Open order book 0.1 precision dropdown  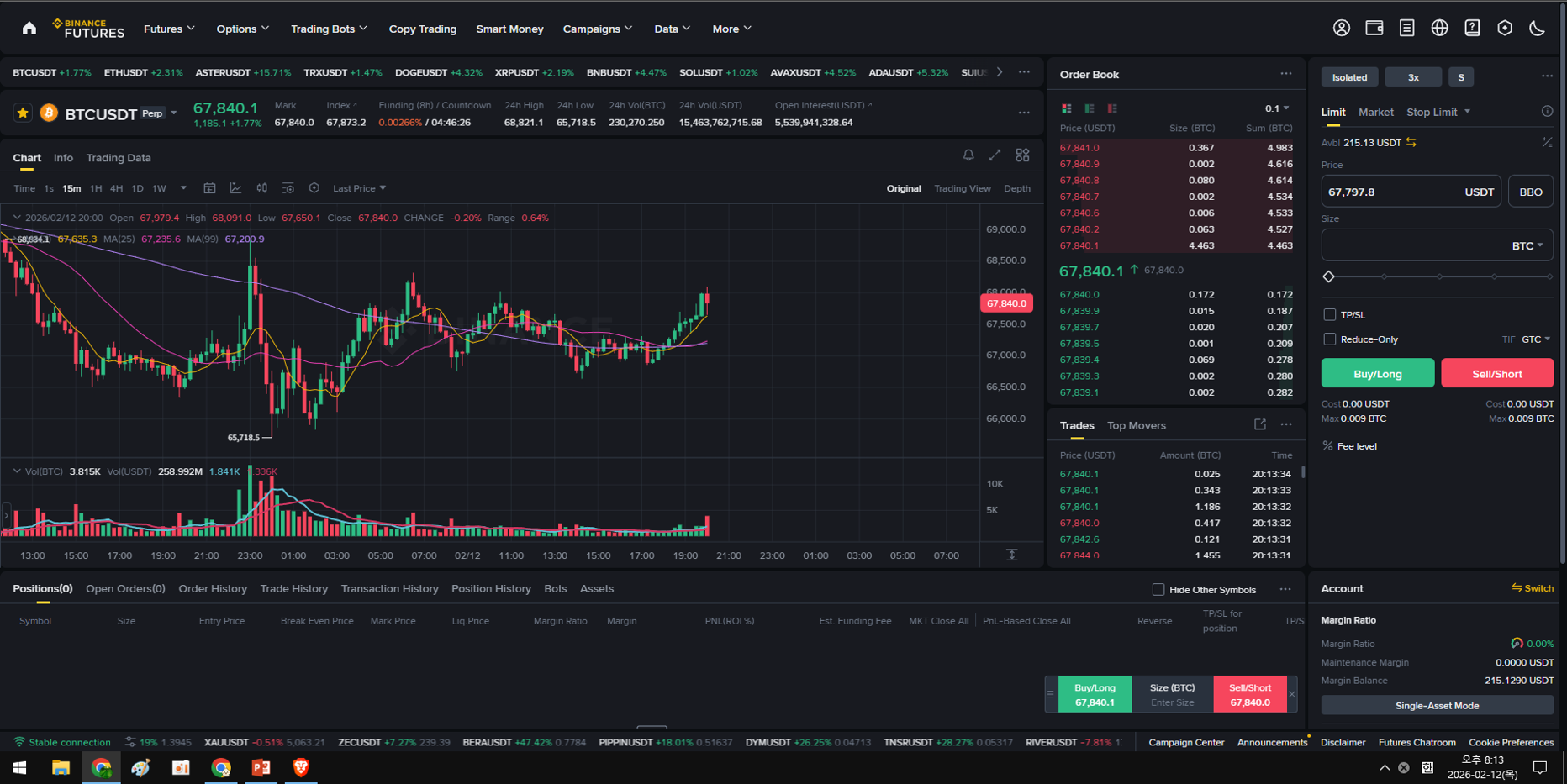(x=1277, y=108)
